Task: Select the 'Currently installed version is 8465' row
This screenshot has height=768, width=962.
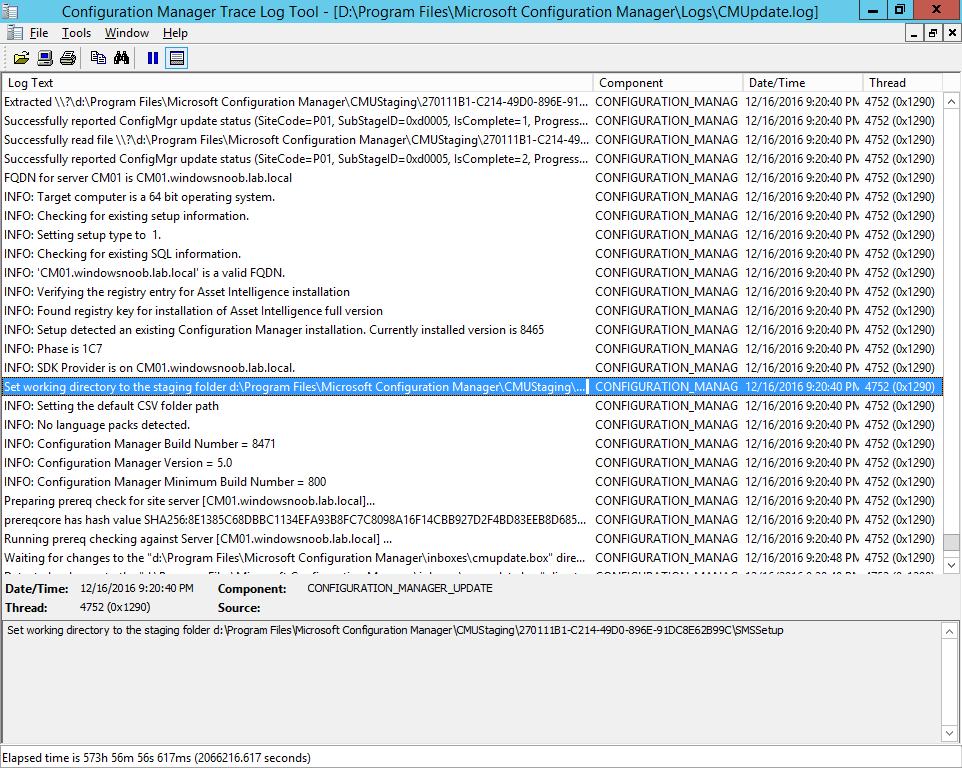Action: pyautogui.click(x=472, y=330)
